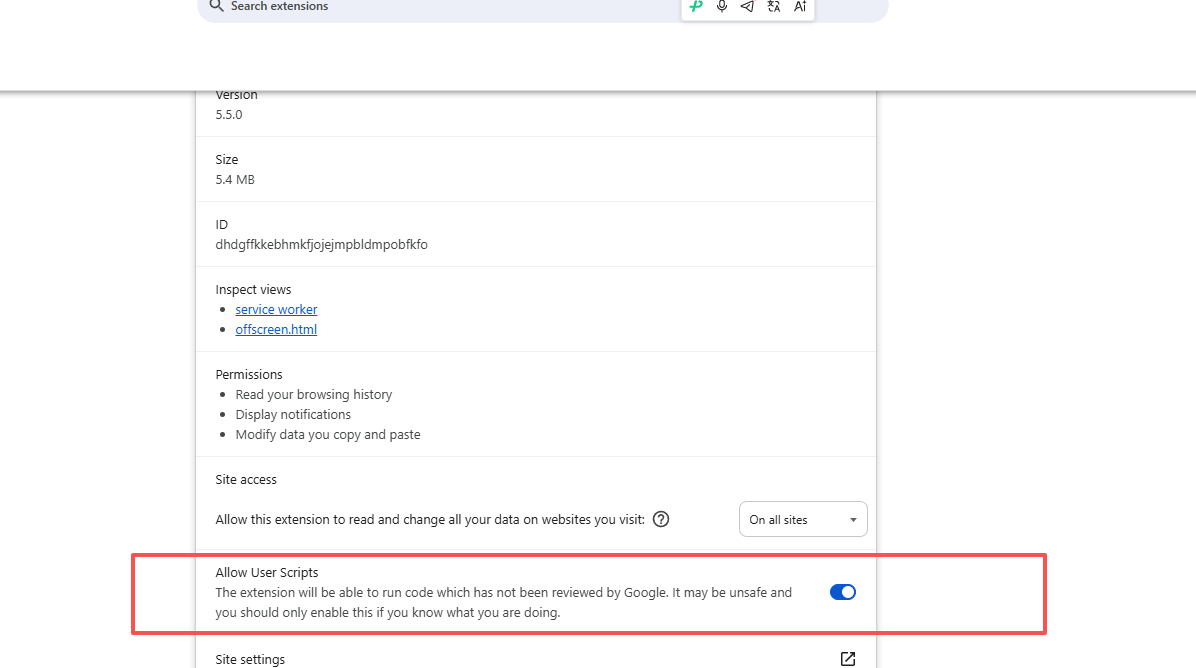Open Site settings via the external link icon
Screen dimensions: 1196x668
click(847, 659)
